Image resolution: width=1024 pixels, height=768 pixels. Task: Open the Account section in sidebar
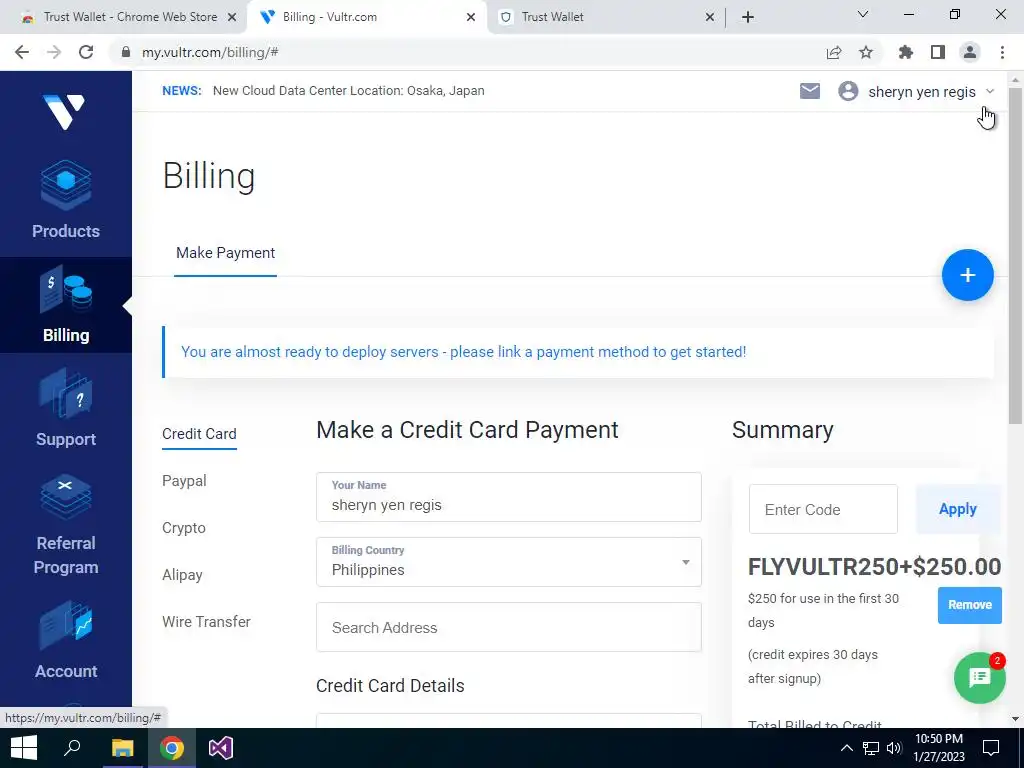click(66, 640)
